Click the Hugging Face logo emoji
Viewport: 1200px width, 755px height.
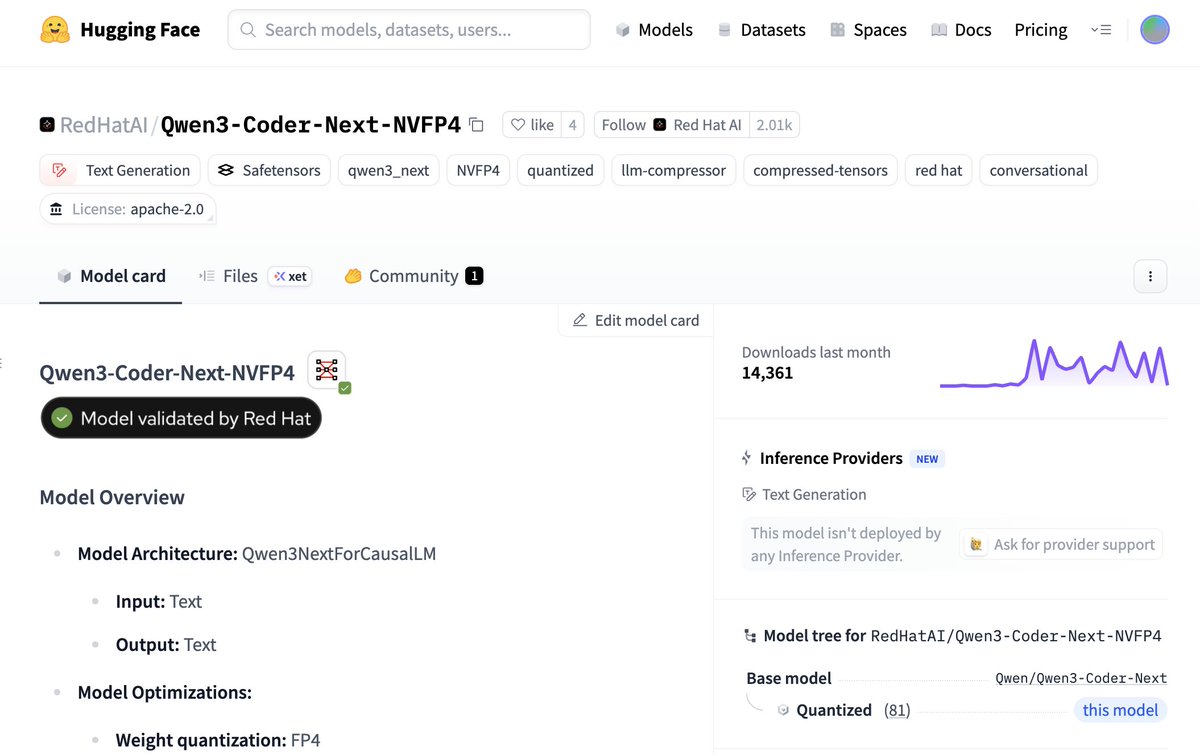(55, 30)
